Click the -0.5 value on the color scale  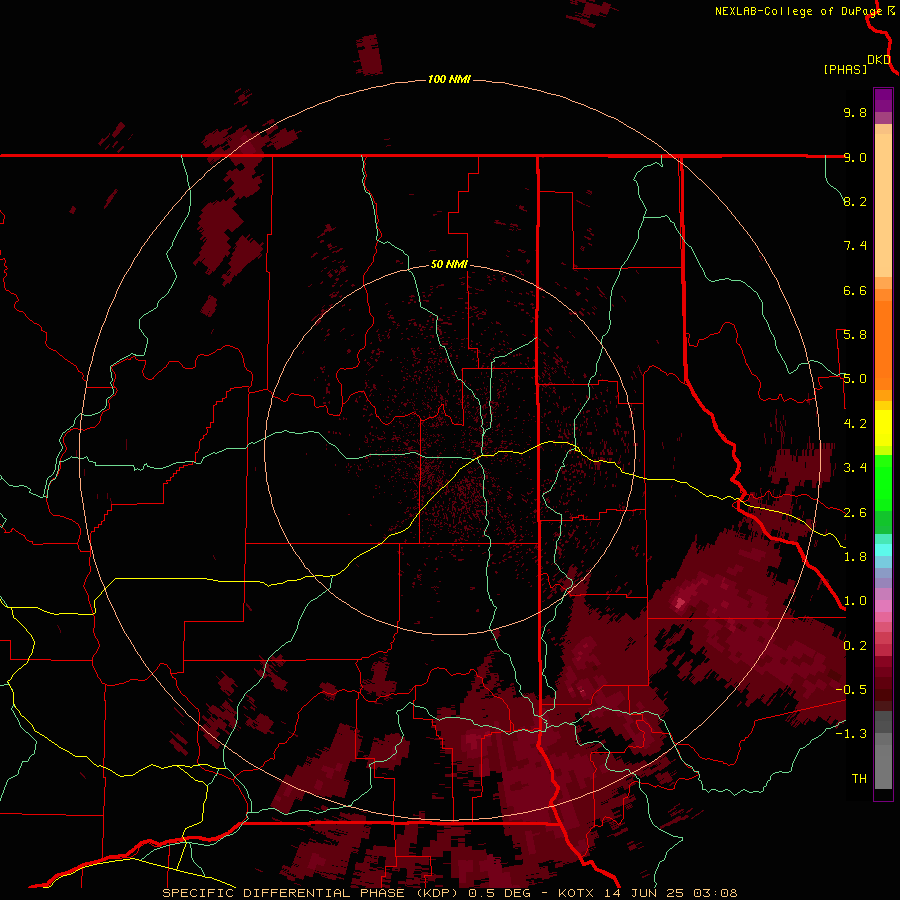tap(851, 690)
